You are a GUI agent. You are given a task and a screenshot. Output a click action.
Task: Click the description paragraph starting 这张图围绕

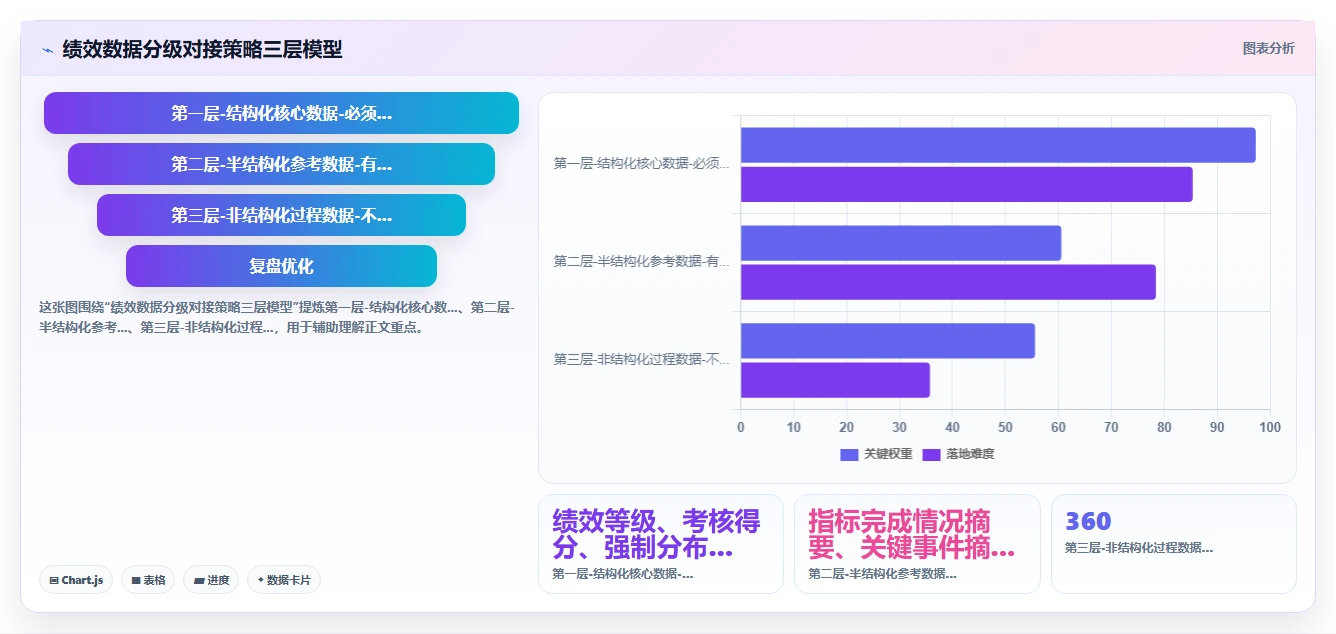[x=278, y=317]
